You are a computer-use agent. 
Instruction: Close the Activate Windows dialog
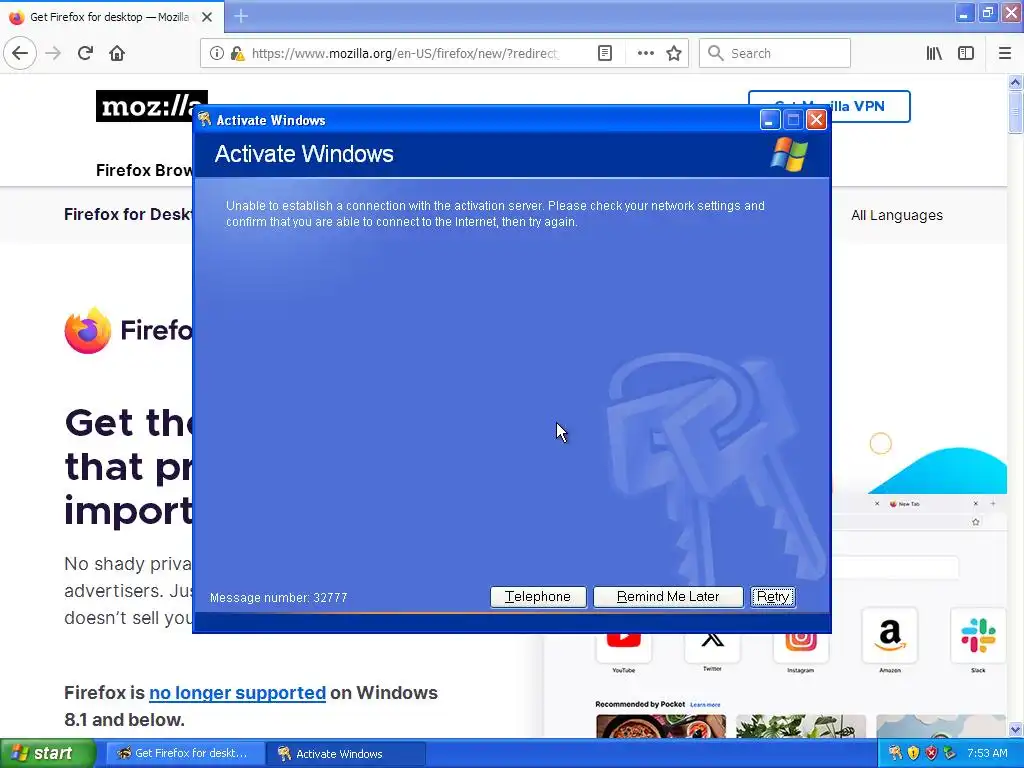click(816, 120)
